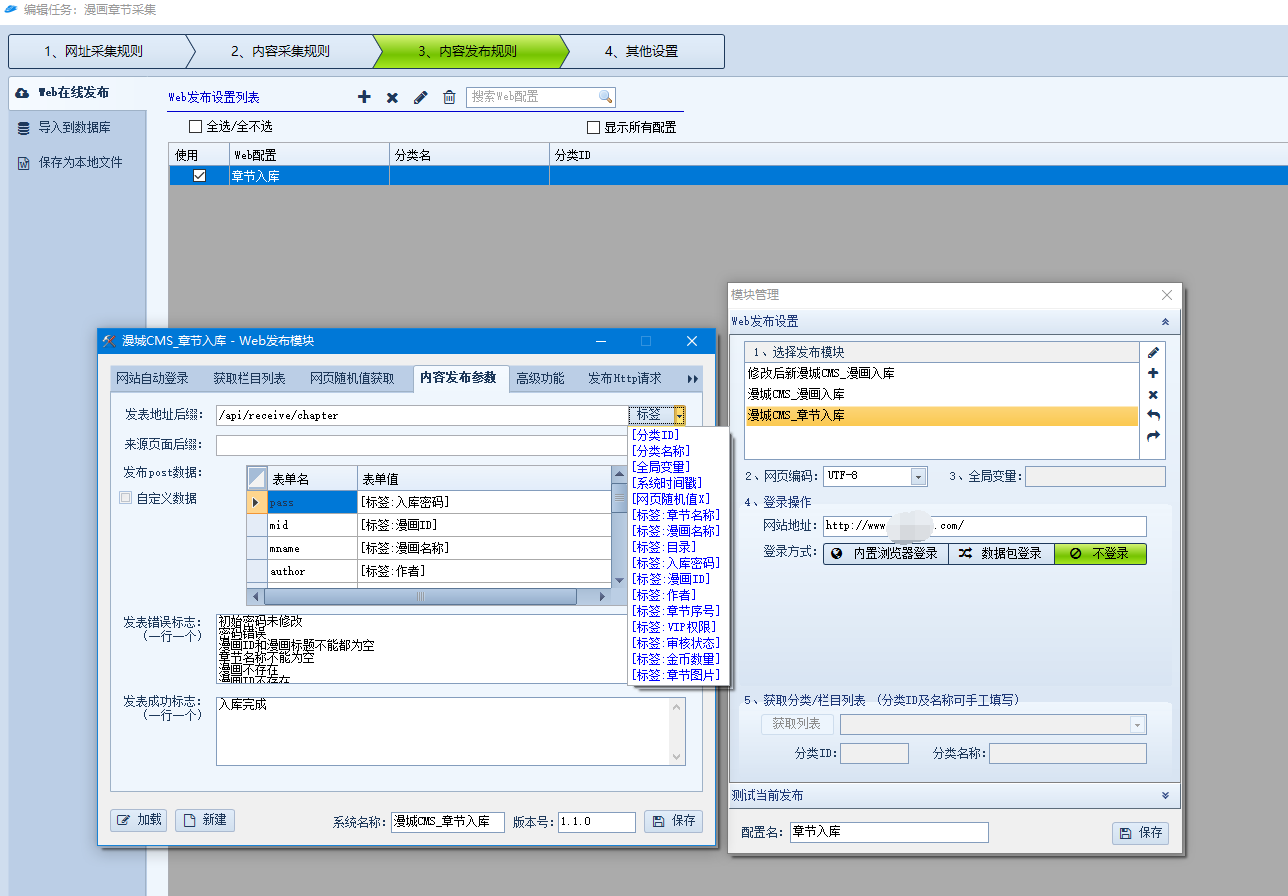Switch to 发布Http请求 tab

tap(625, 378)
